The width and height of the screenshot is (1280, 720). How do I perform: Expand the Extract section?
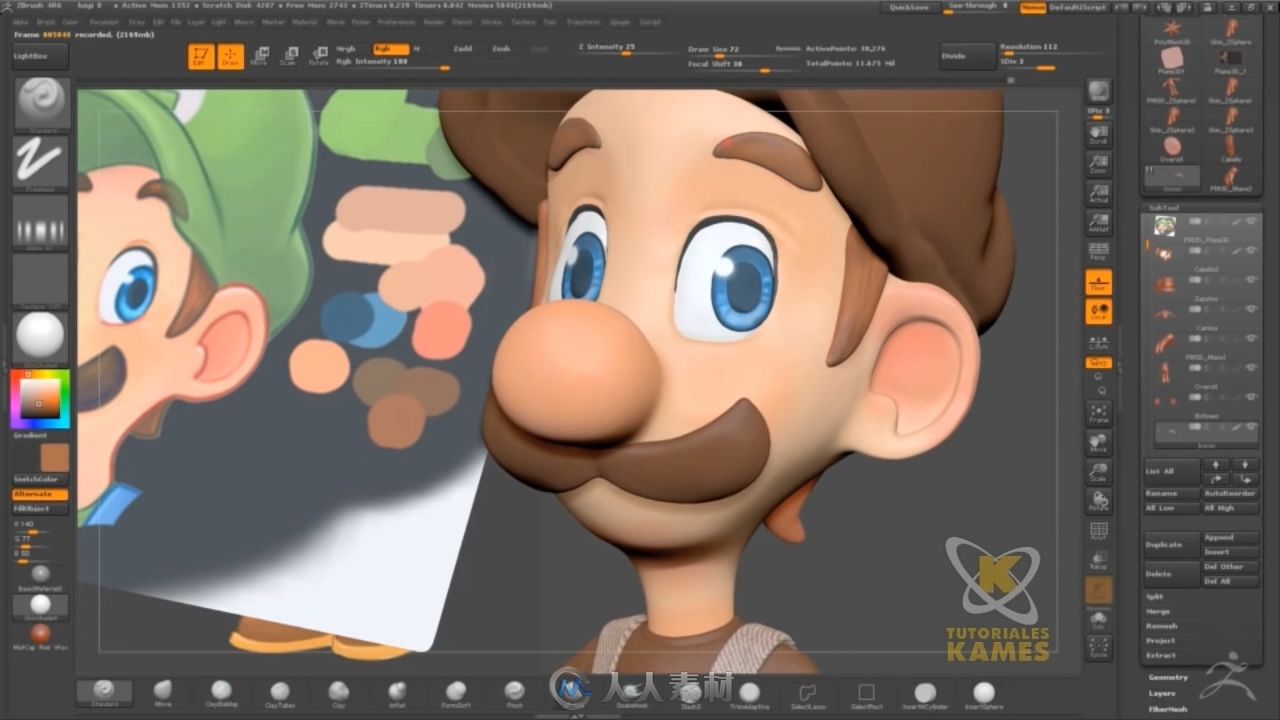(x=1161, y=656)
